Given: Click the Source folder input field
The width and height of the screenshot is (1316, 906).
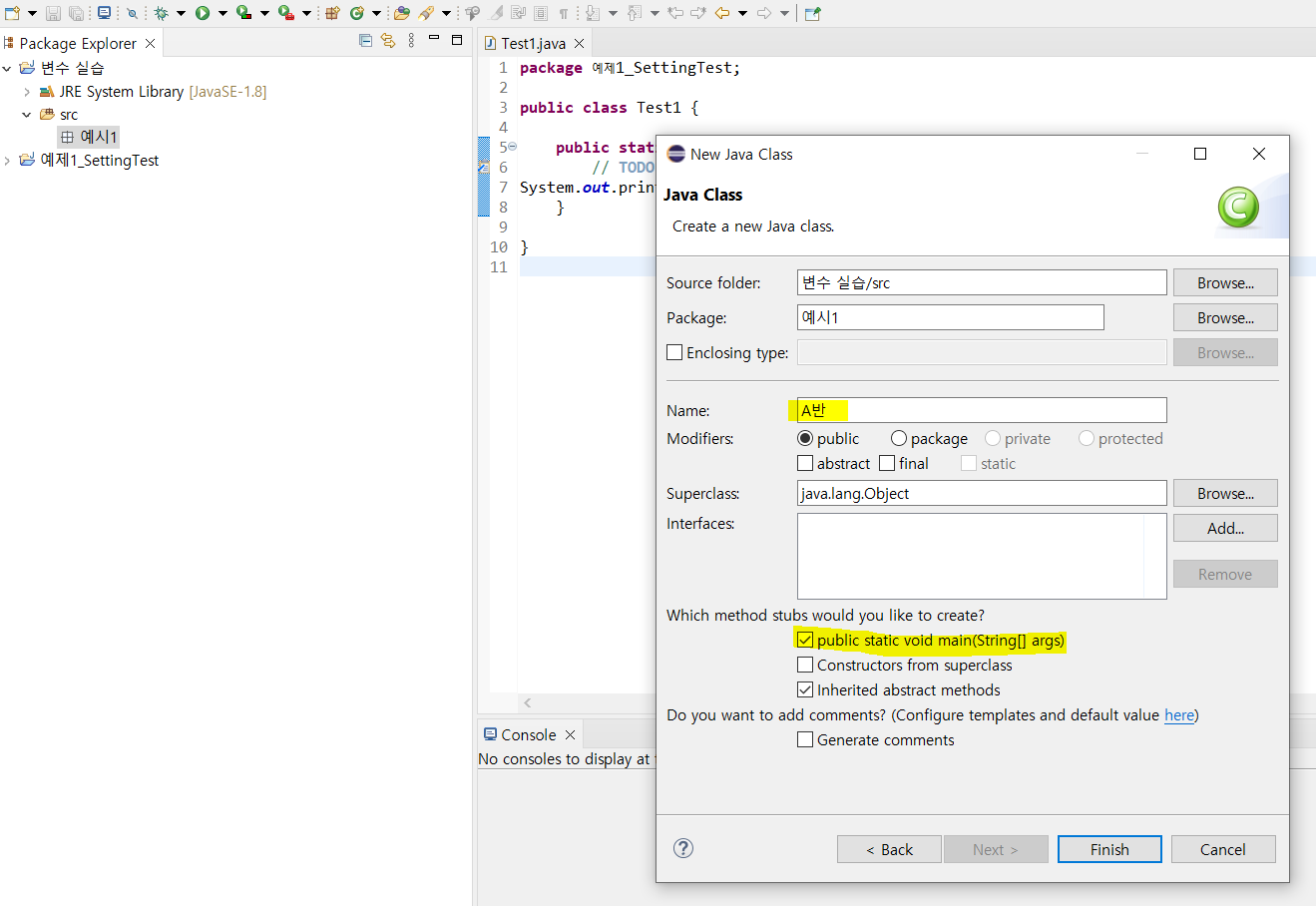Looking at the screenshot, I should point(982,282).
